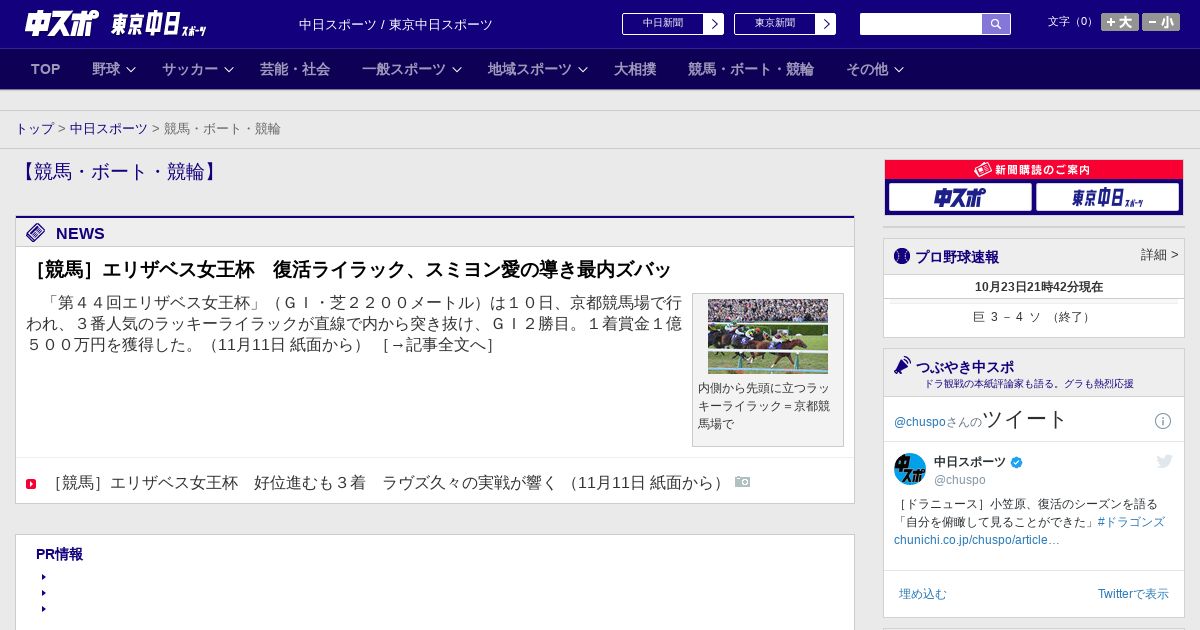Click the 埋め込む embed link

[922, 594]
